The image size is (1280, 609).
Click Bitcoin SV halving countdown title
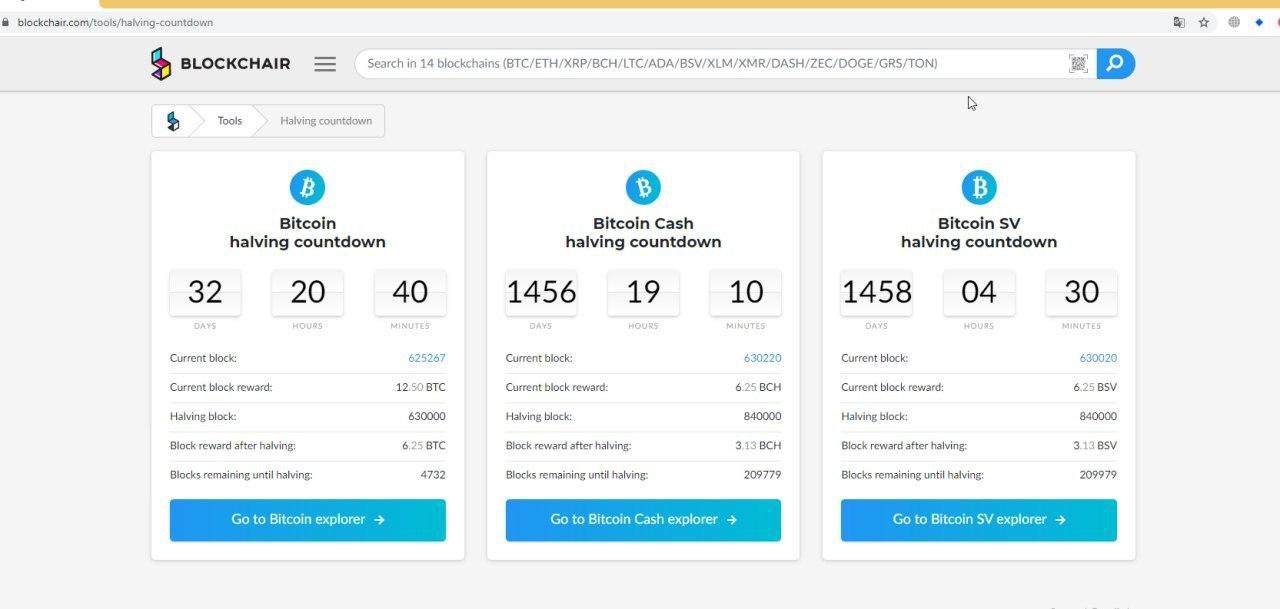tap(979, 233)
